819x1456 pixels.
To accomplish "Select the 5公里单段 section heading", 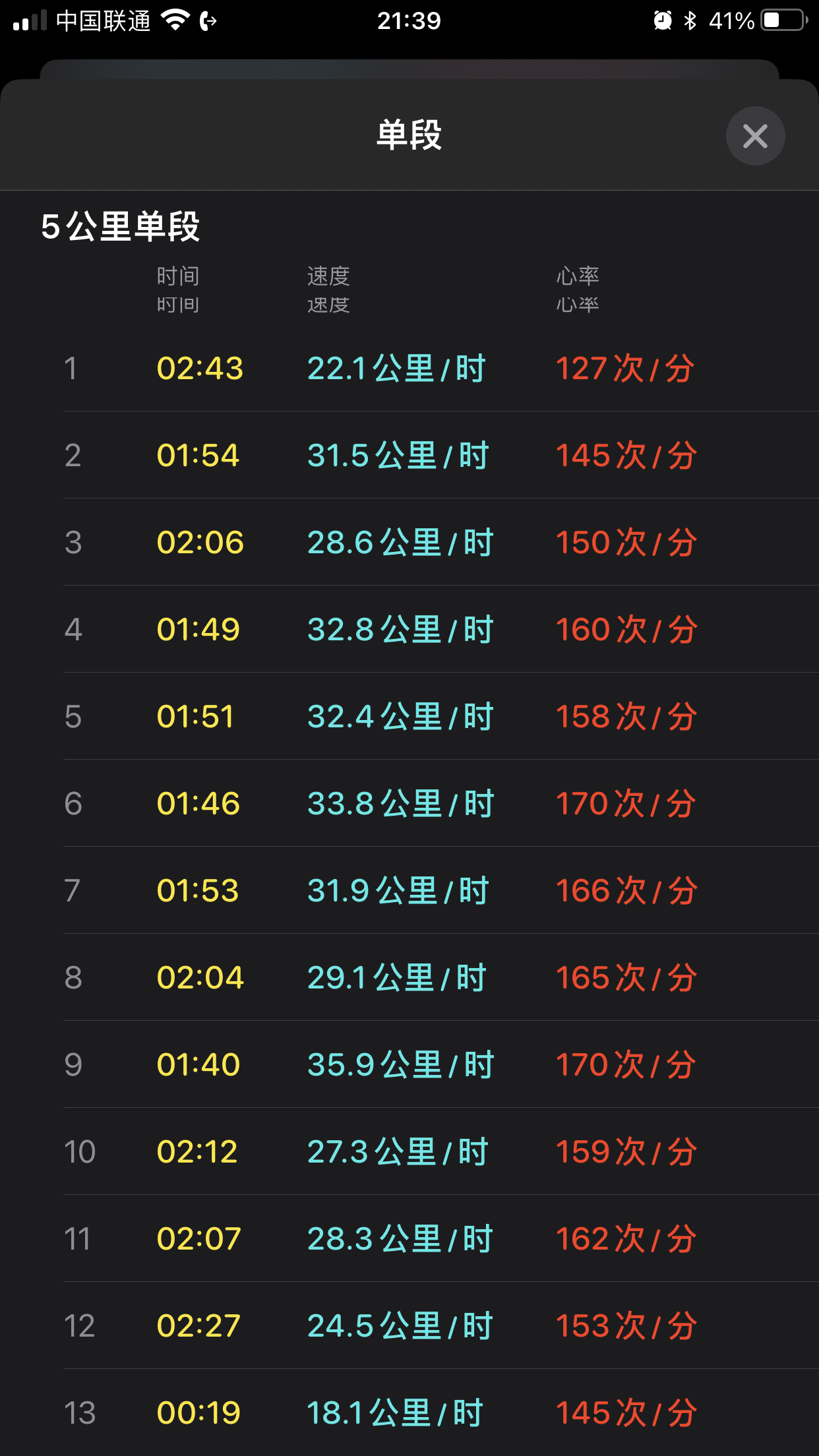I will pos(120,226).
